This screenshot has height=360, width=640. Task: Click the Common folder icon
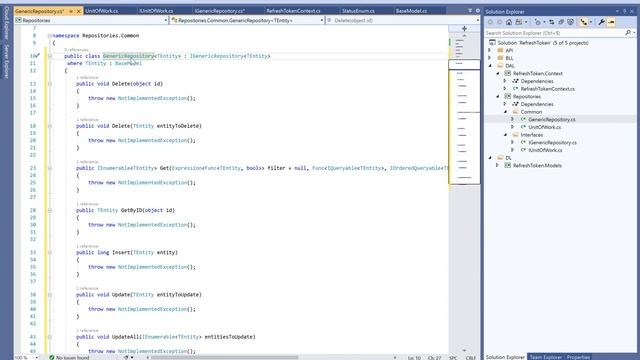tap(516, 111)
